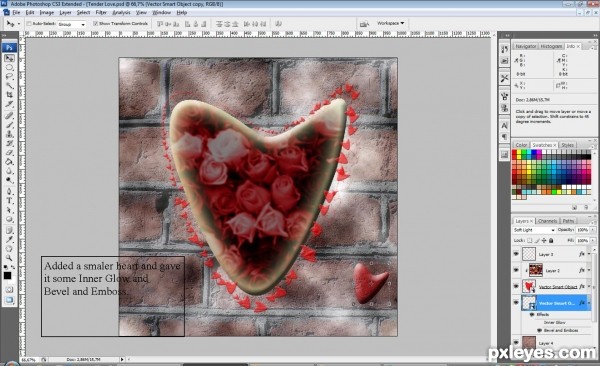This screenshot has height=366, width=600.
Task: Switch to the Channels tab
Action: coord(547,221)
